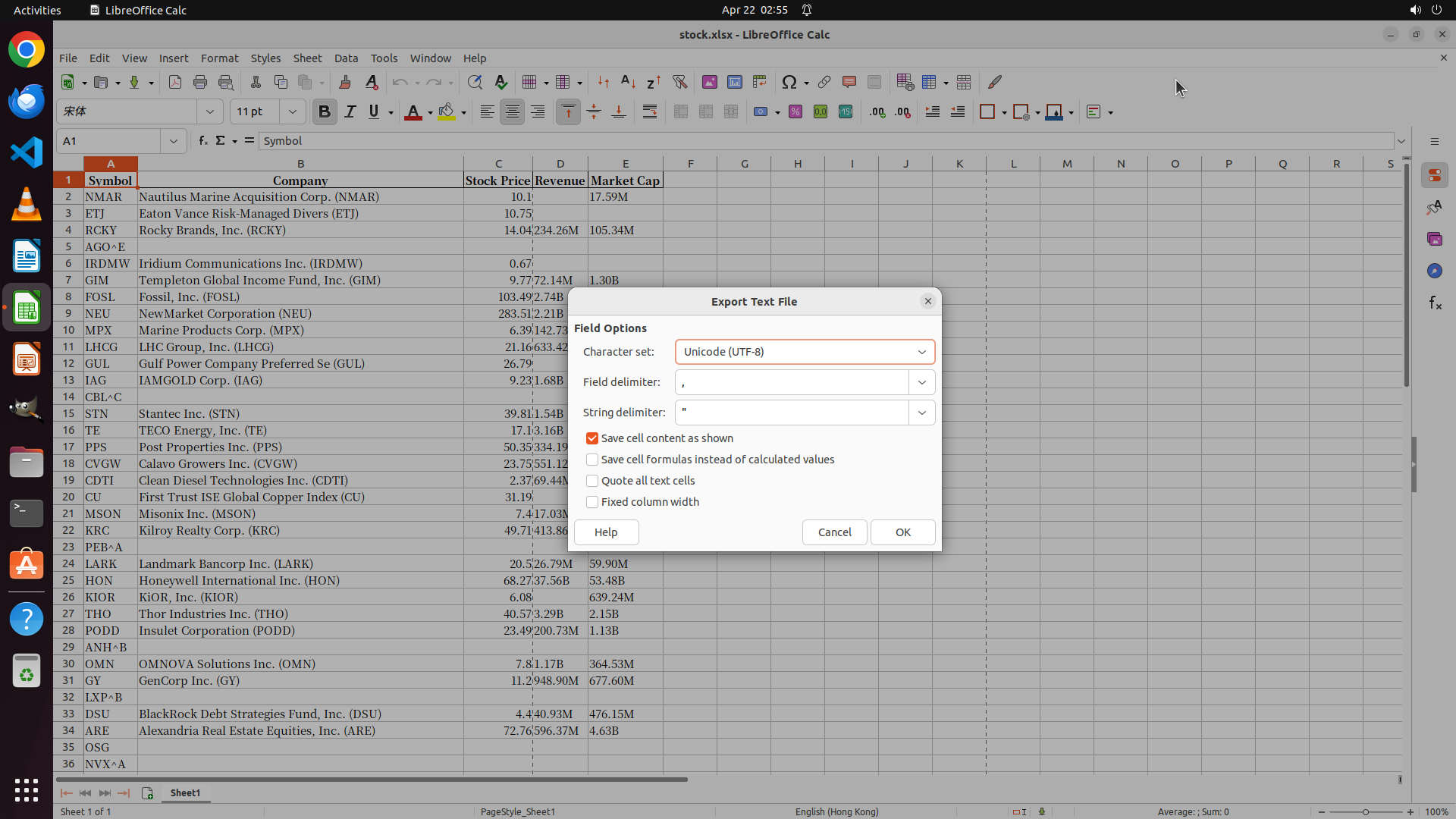Uncheck Save cell content as shown
Viewport: 1456px width, 819px height.
pos(592,438)
